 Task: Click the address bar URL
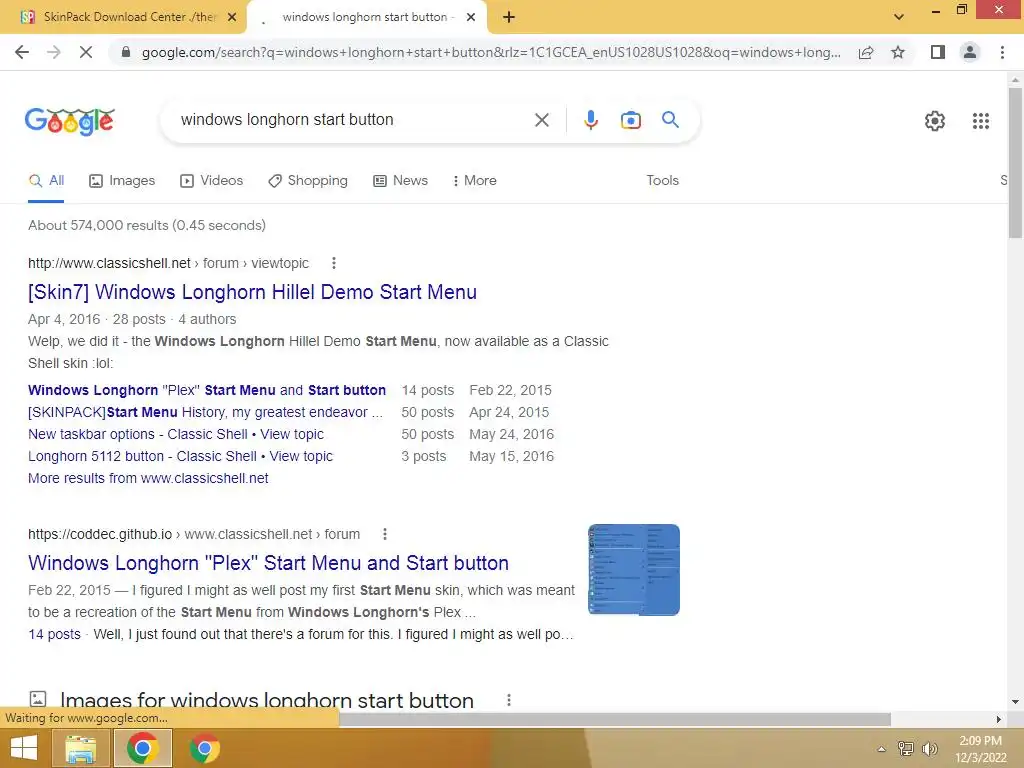click(x=491, y=52)
